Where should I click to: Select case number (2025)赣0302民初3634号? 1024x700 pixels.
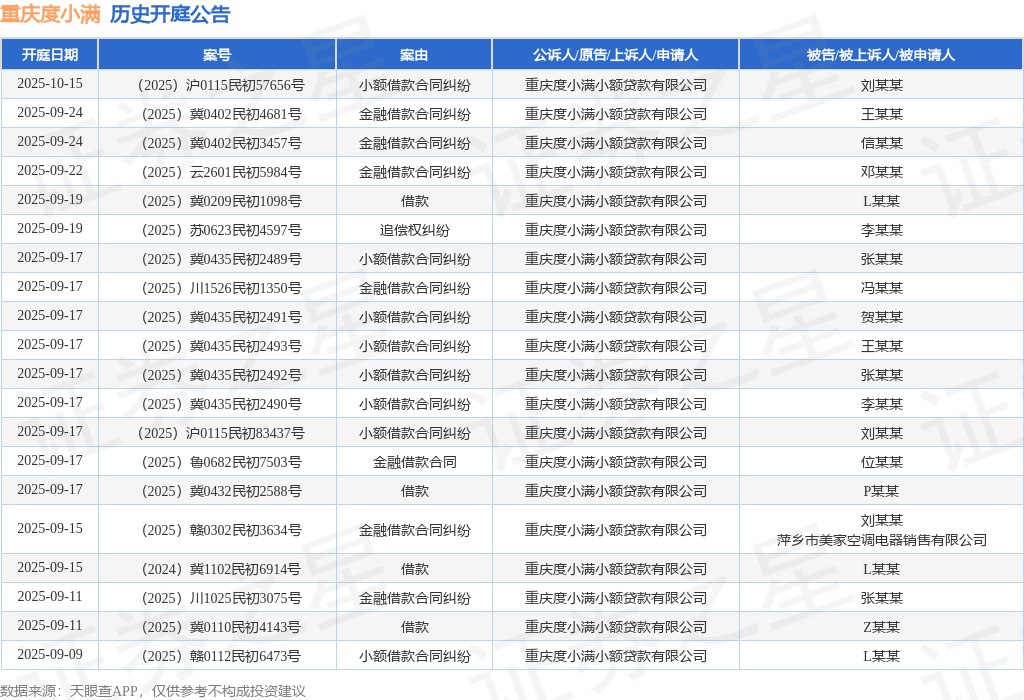(x=220, y=530)
